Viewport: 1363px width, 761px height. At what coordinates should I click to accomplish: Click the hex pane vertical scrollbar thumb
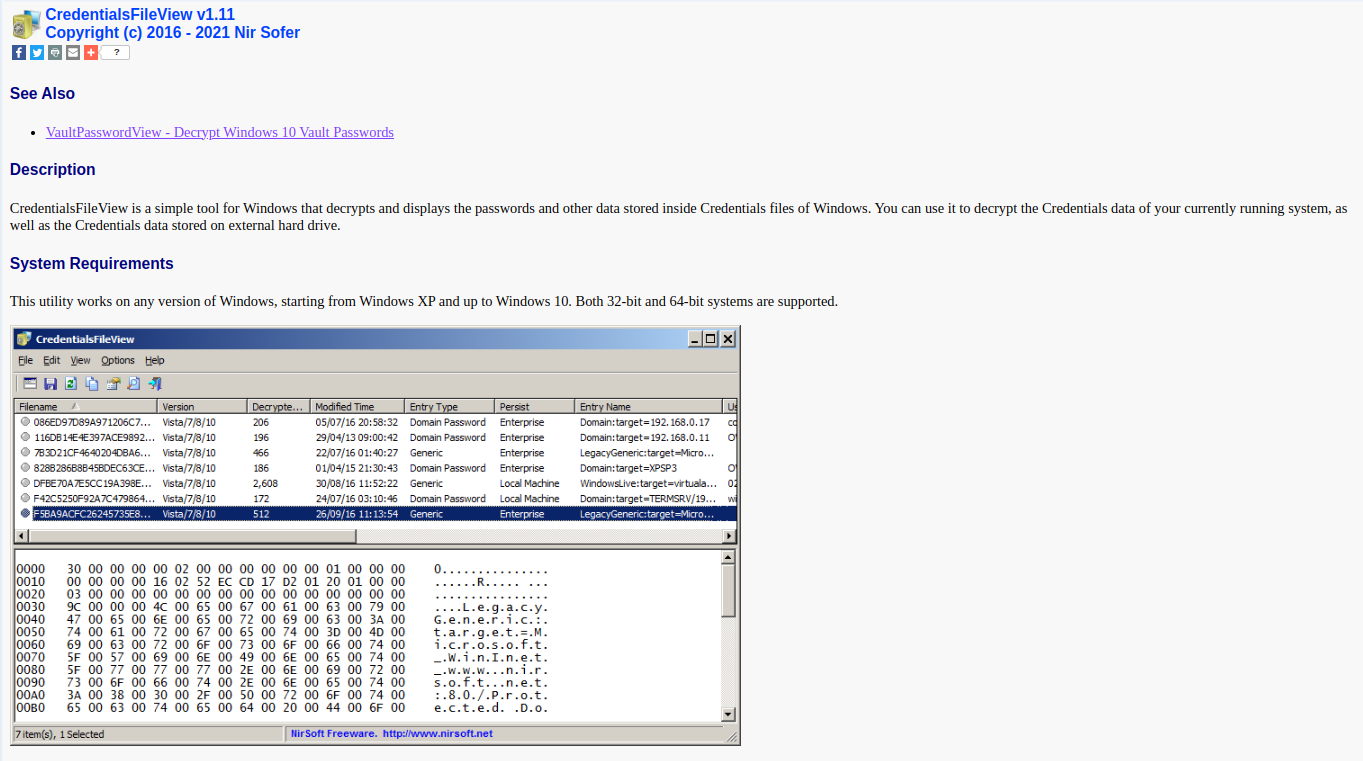pyautogui.click(x=728, y=591)
